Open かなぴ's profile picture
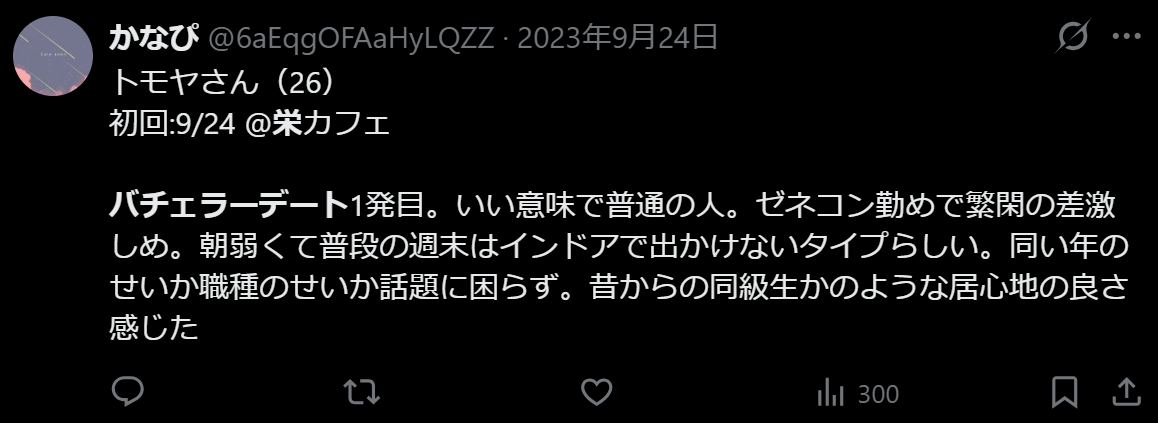The height and width of the screenshot is (423, 1158). [x=53, y=57]
